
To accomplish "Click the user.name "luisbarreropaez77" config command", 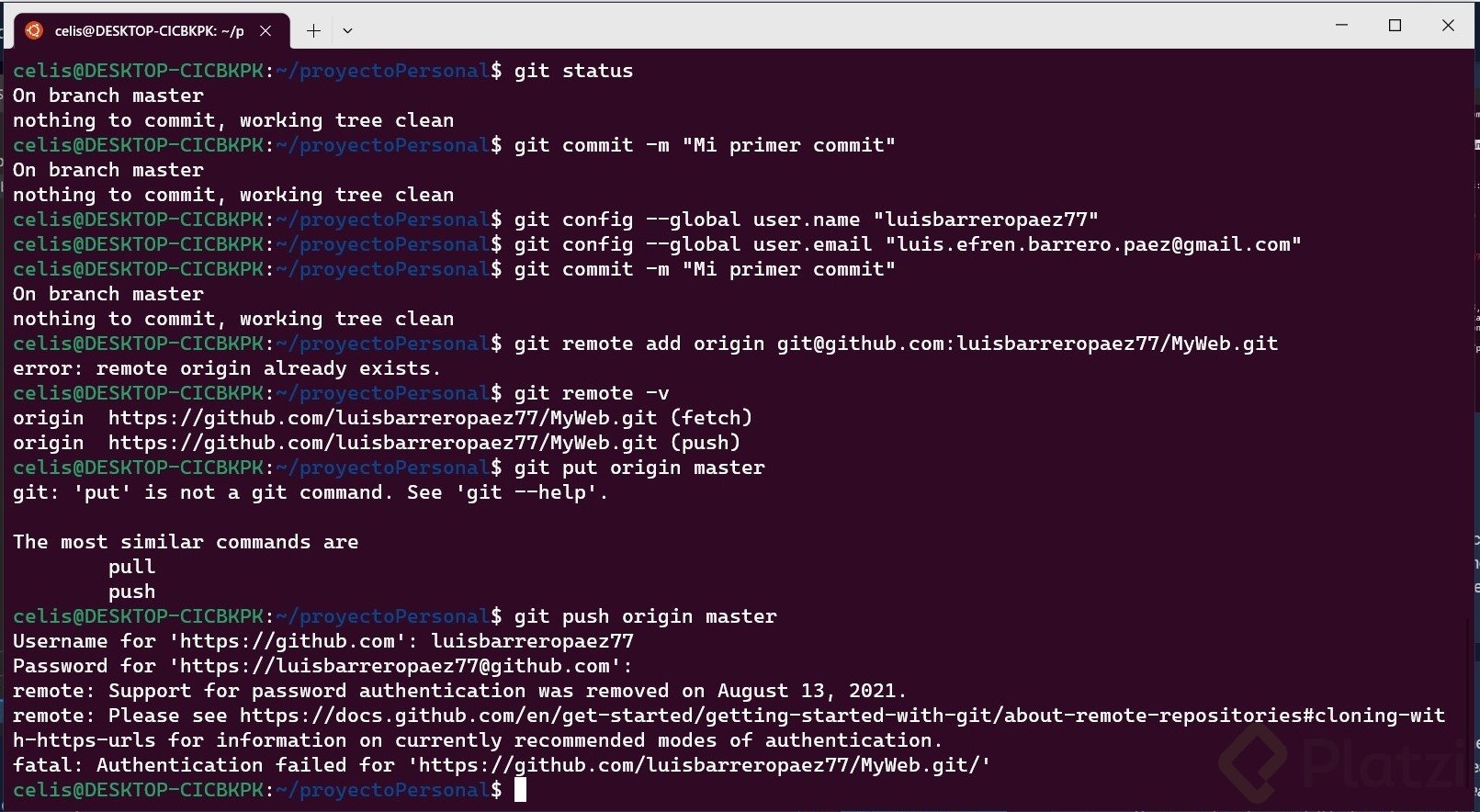I will [806, 220].
